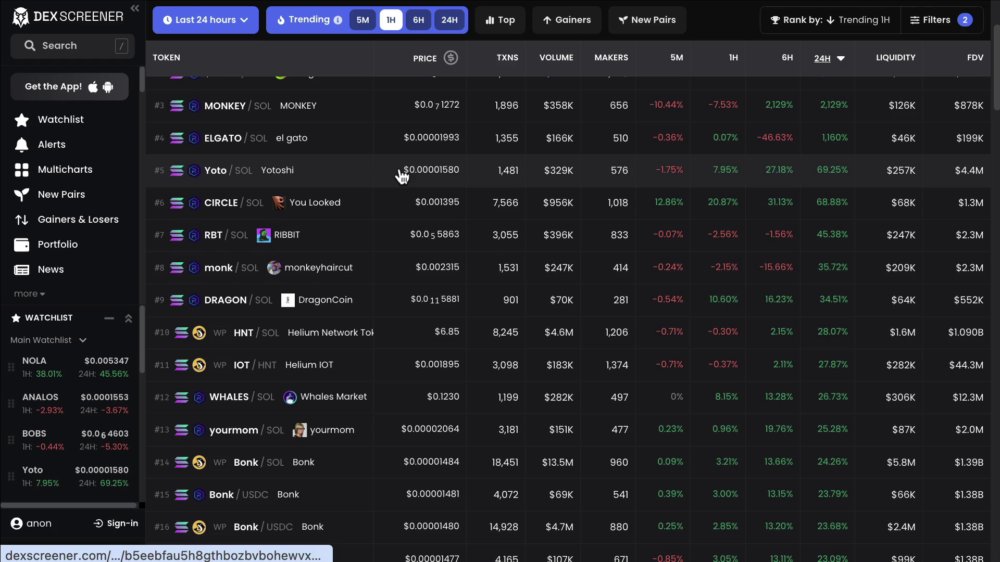Click the Gainers button
Viewport: 1000px width, 562px height.
pos(566,20)
